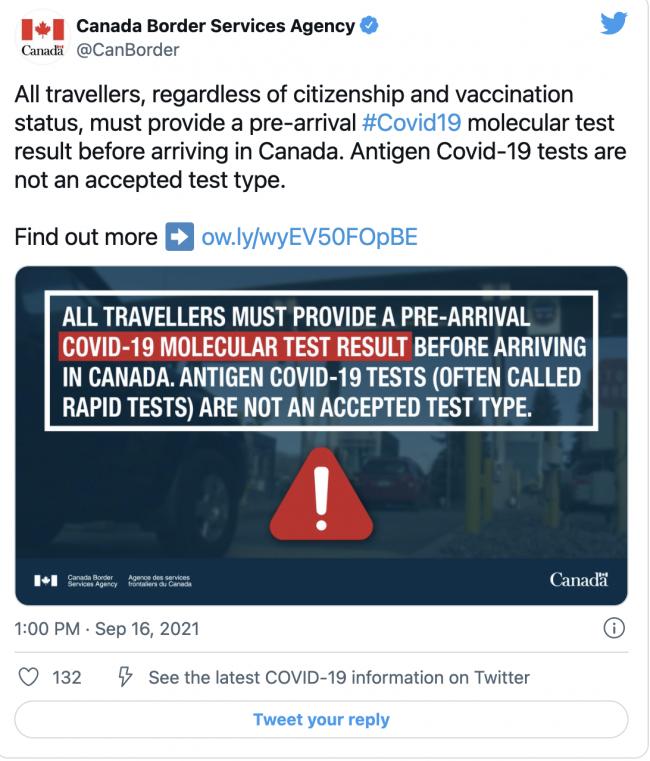The width and height of the screenshot is (650, 761).
Task: Like the tweet with heart icon
Action: tap(28, 677)
